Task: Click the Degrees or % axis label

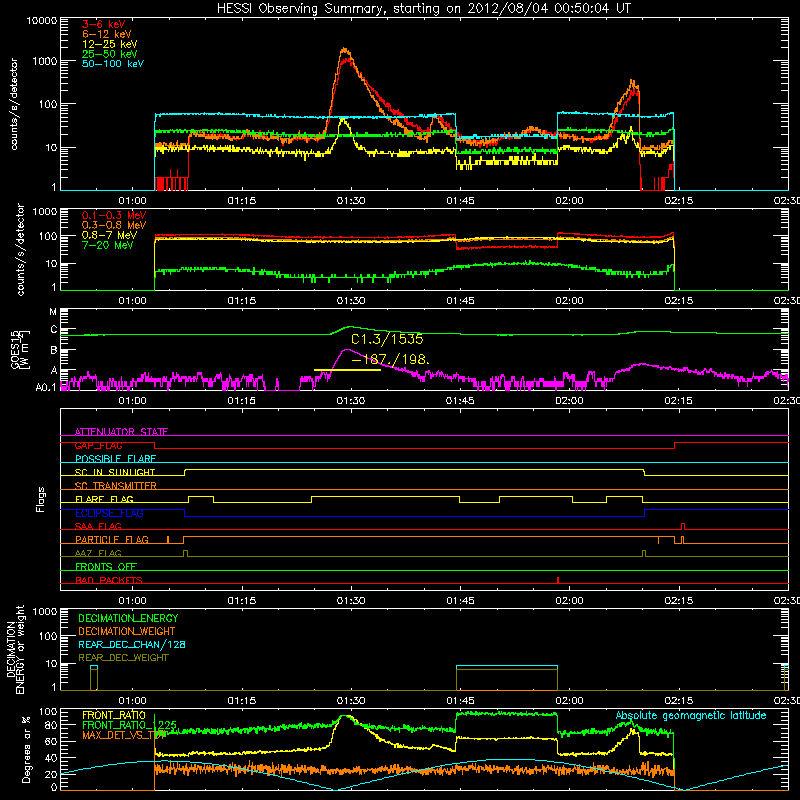Action: 26,750
